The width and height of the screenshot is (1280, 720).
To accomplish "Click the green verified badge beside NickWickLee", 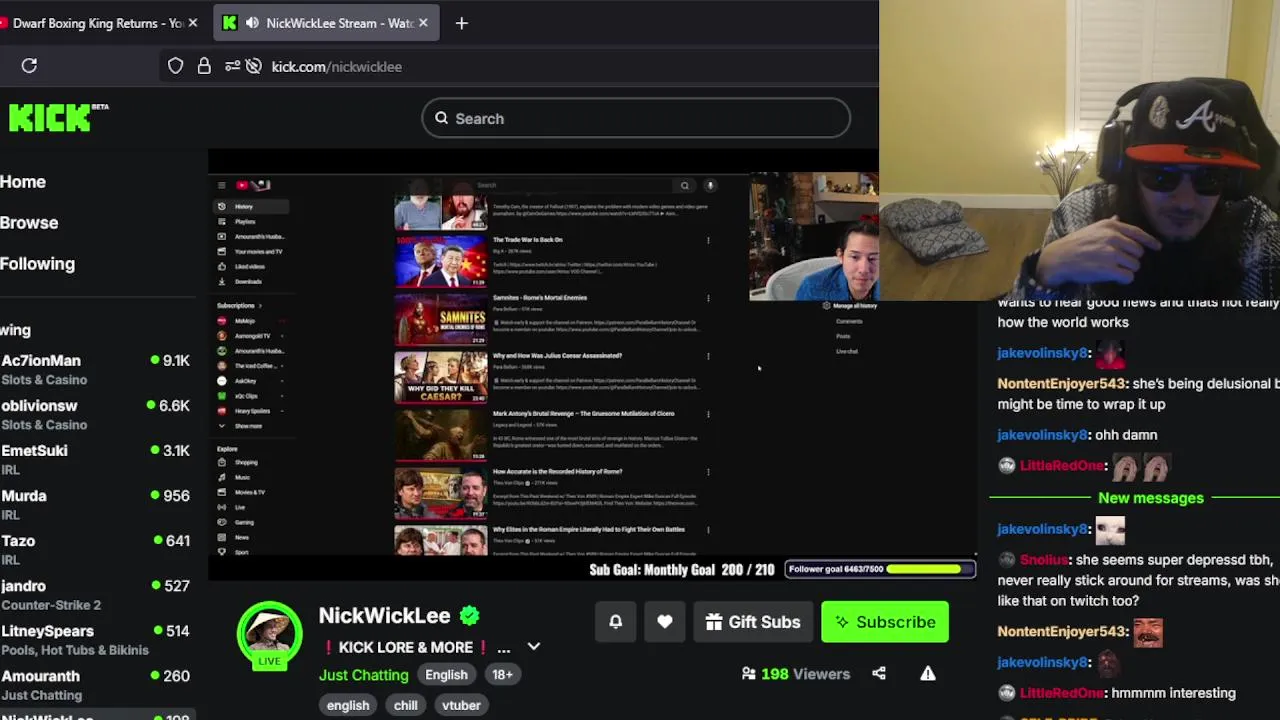I will click(470, 616).
